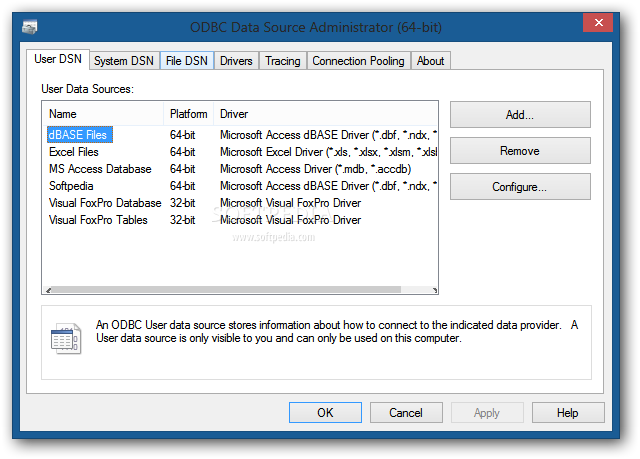Close the ODBC Data Source Administrator window

(x=598, y=22)
